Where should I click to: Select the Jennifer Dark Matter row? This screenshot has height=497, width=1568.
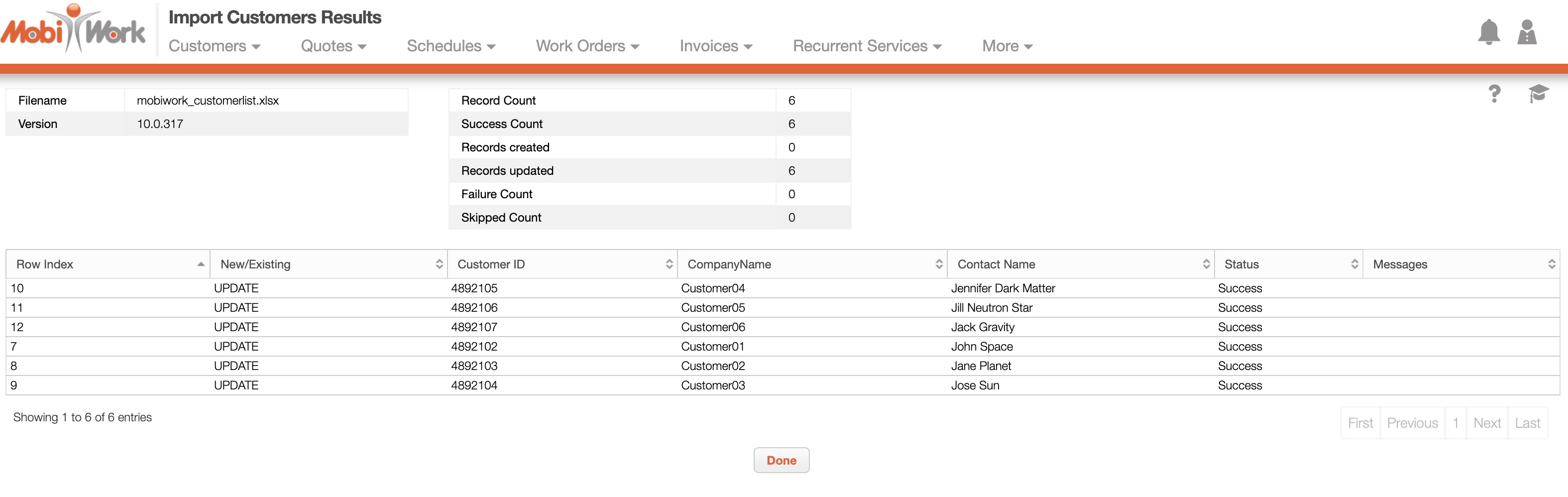pos(1003,289)
